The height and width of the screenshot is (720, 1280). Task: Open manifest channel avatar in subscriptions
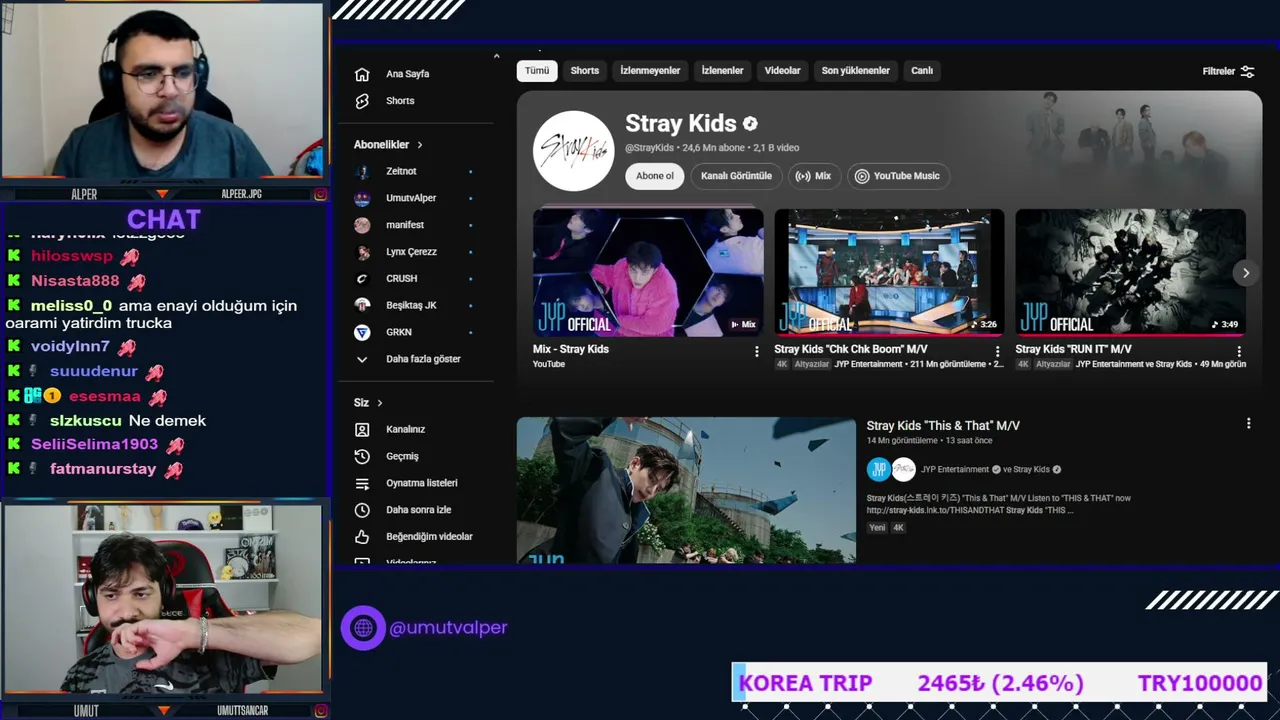tap(362, 225)
